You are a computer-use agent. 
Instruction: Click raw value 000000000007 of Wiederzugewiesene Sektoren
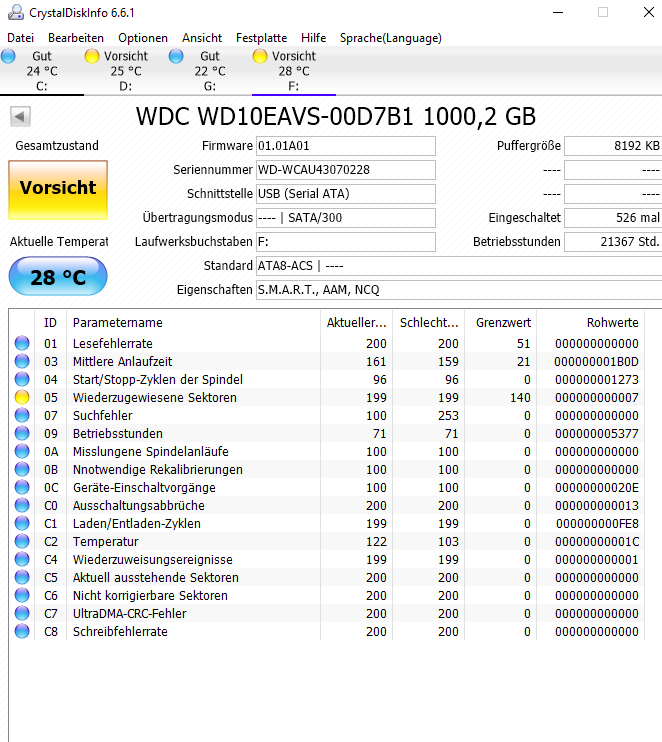pos(597,398)
